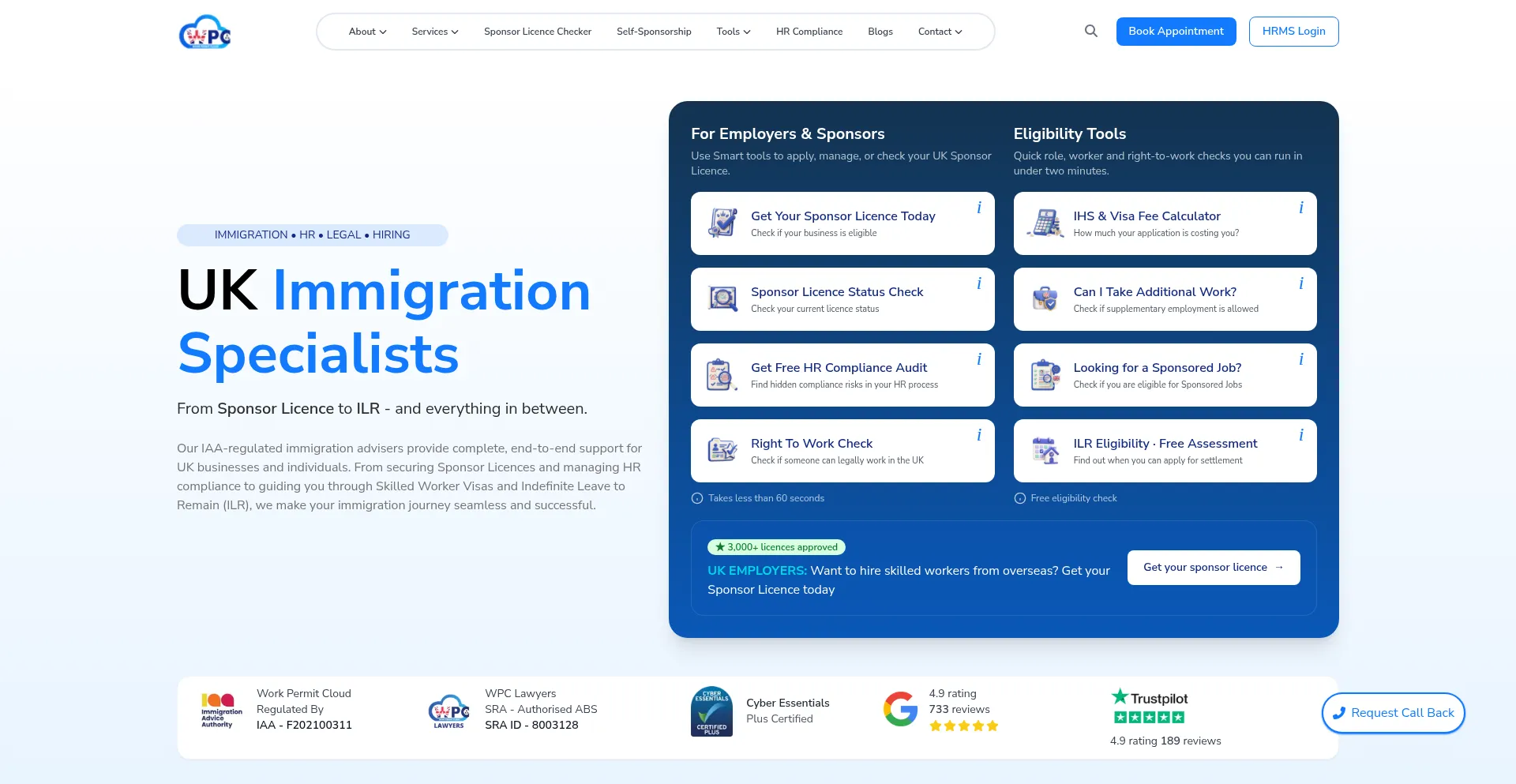Image resolution: width=1516 pixels, height=784 pixels.
Task: Click Get your sponsor licence button
Action: coord(1214,568)
